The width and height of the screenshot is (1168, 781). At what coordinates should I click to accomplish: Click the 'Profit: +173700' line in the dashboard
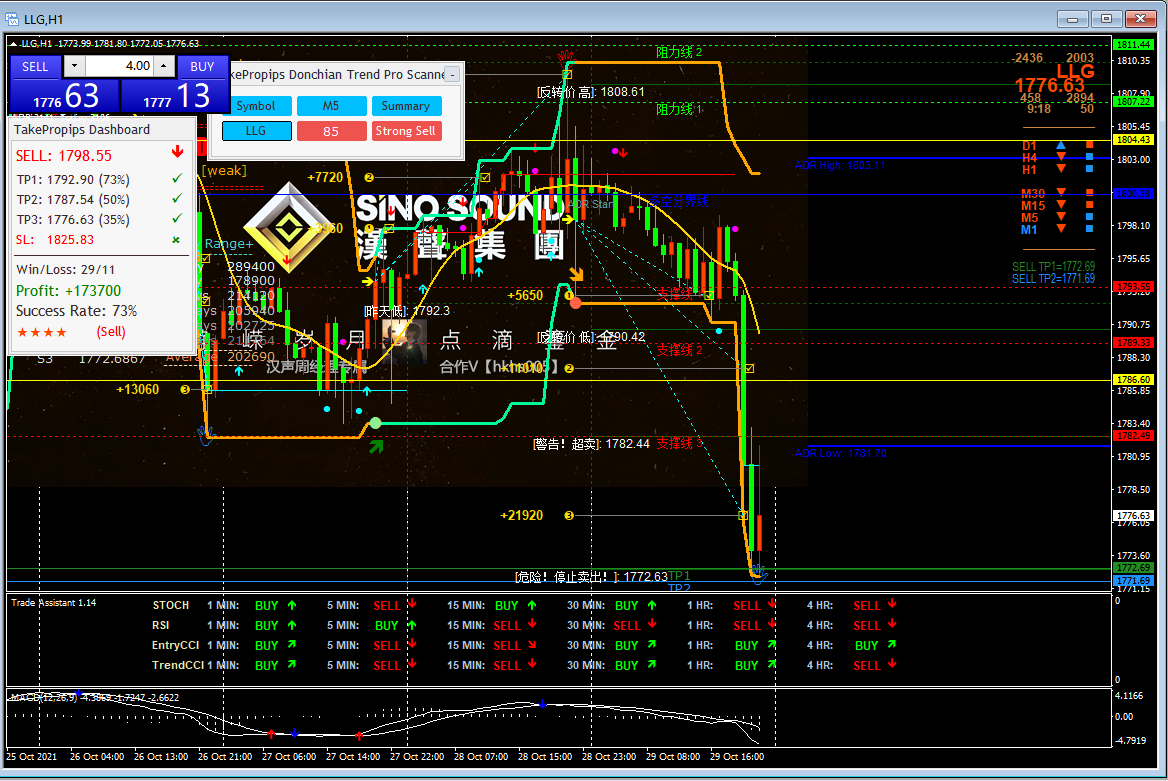click(x=69, y=291)
